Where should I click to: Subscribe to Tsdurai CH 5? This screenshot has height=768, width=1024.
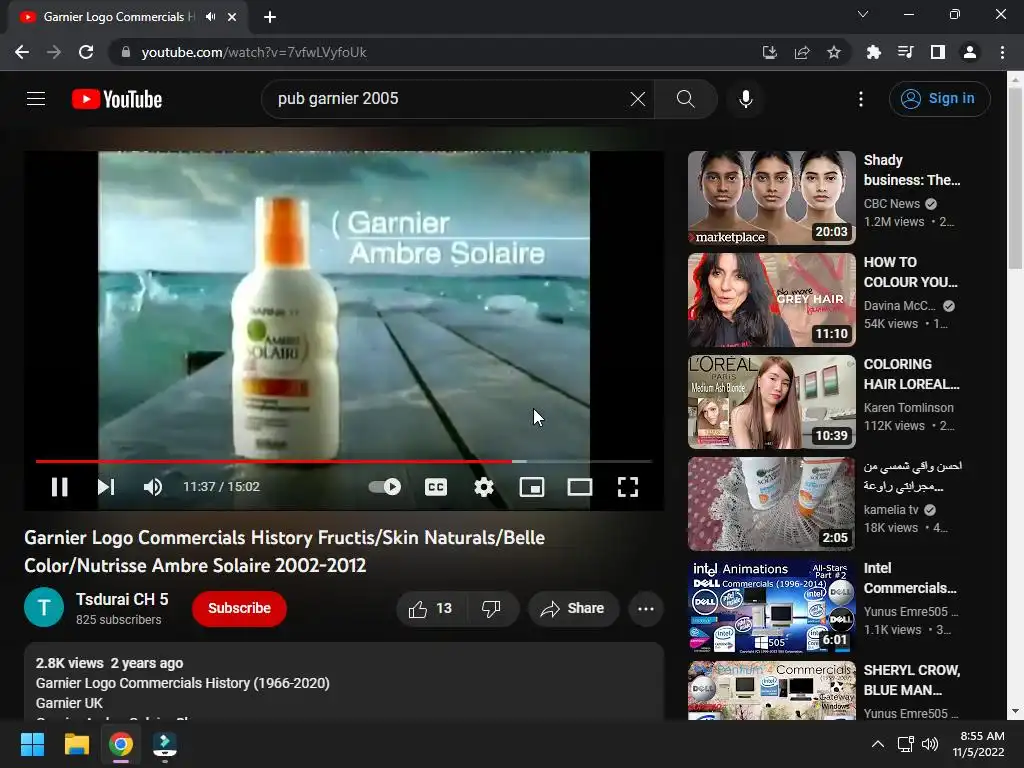pyautogui.click(x=239, y=609)
